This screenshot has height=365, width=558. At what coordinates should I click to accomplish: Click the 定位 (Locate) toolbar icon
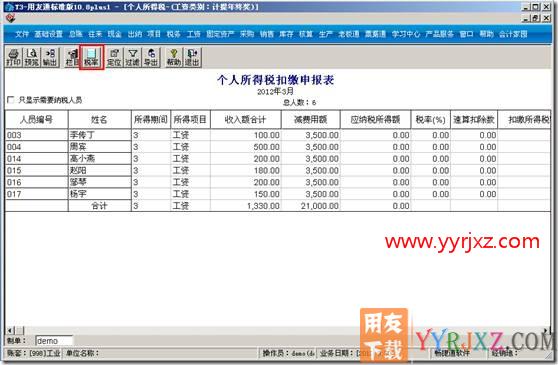(x=114, y=57)
